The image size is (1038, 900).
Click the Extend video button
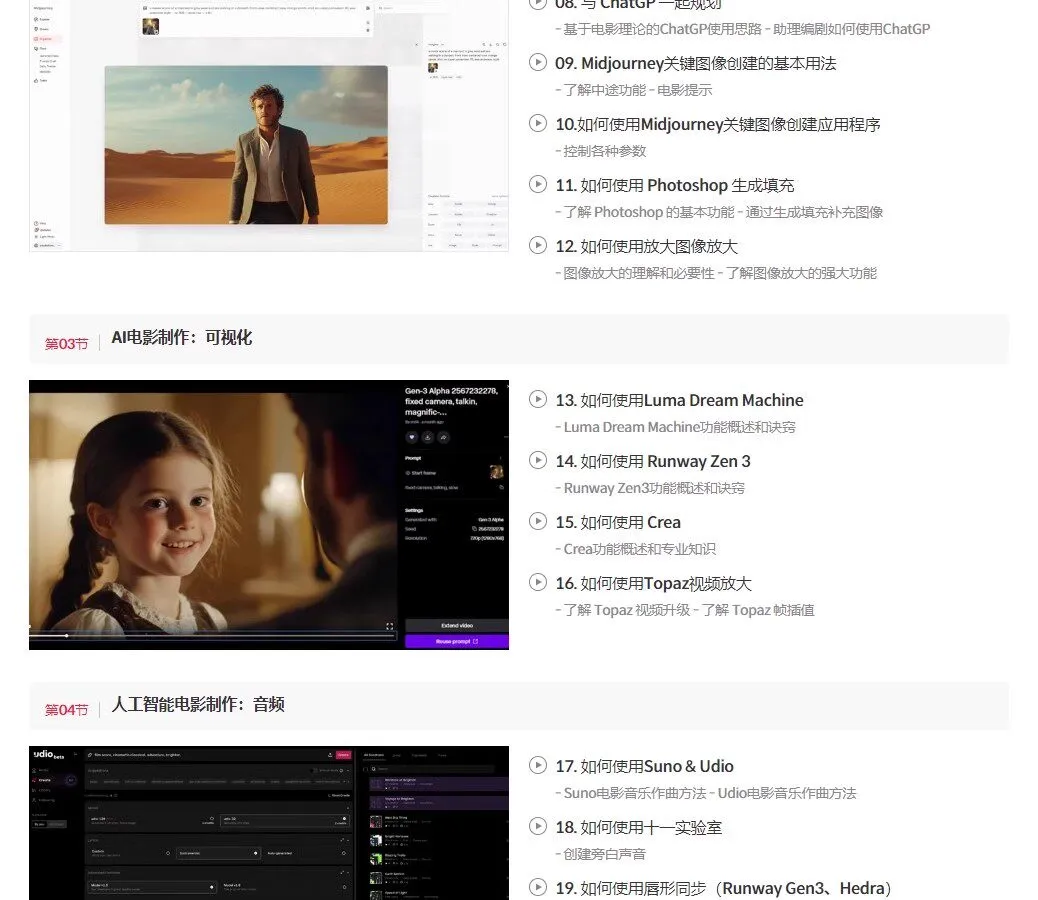click(457, 625)
